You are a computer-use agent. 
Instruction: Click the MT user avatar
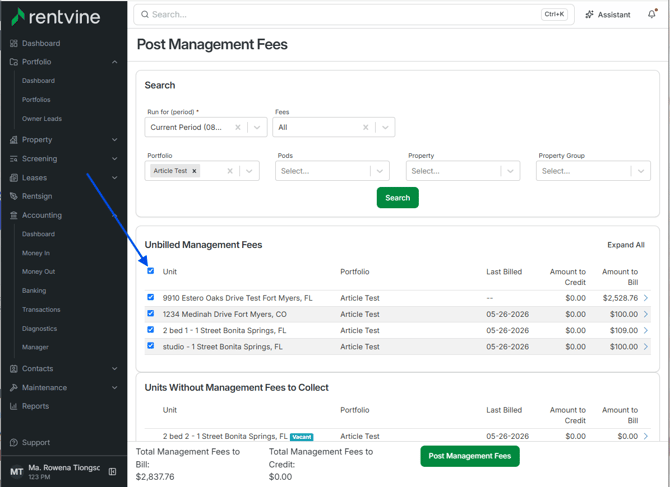[16, 472]
